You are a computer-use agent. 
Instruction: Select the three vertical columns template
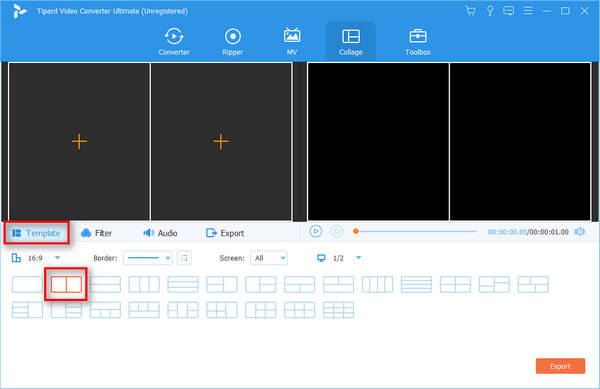click(144, 285)
